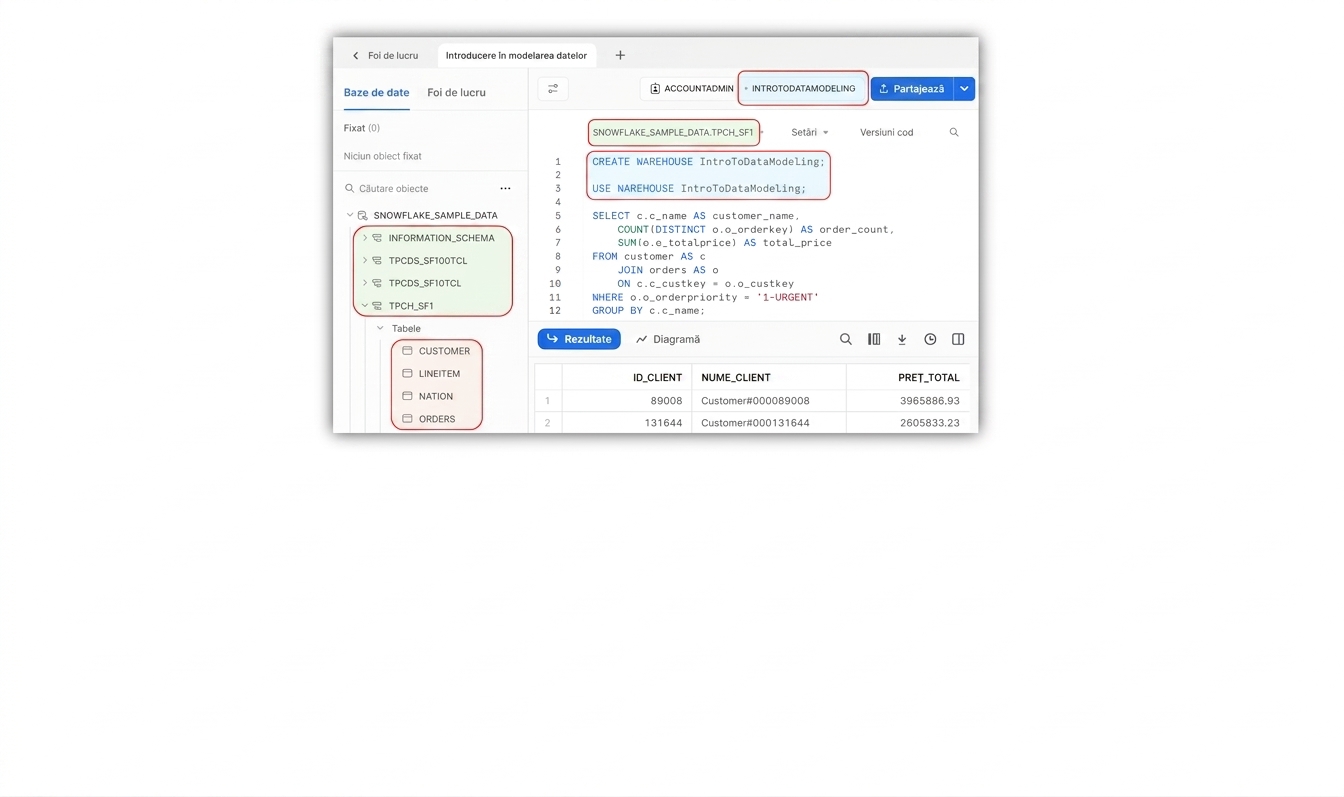Expand the INFORMATION_SCHEMA schema

[x=365, y=238]
